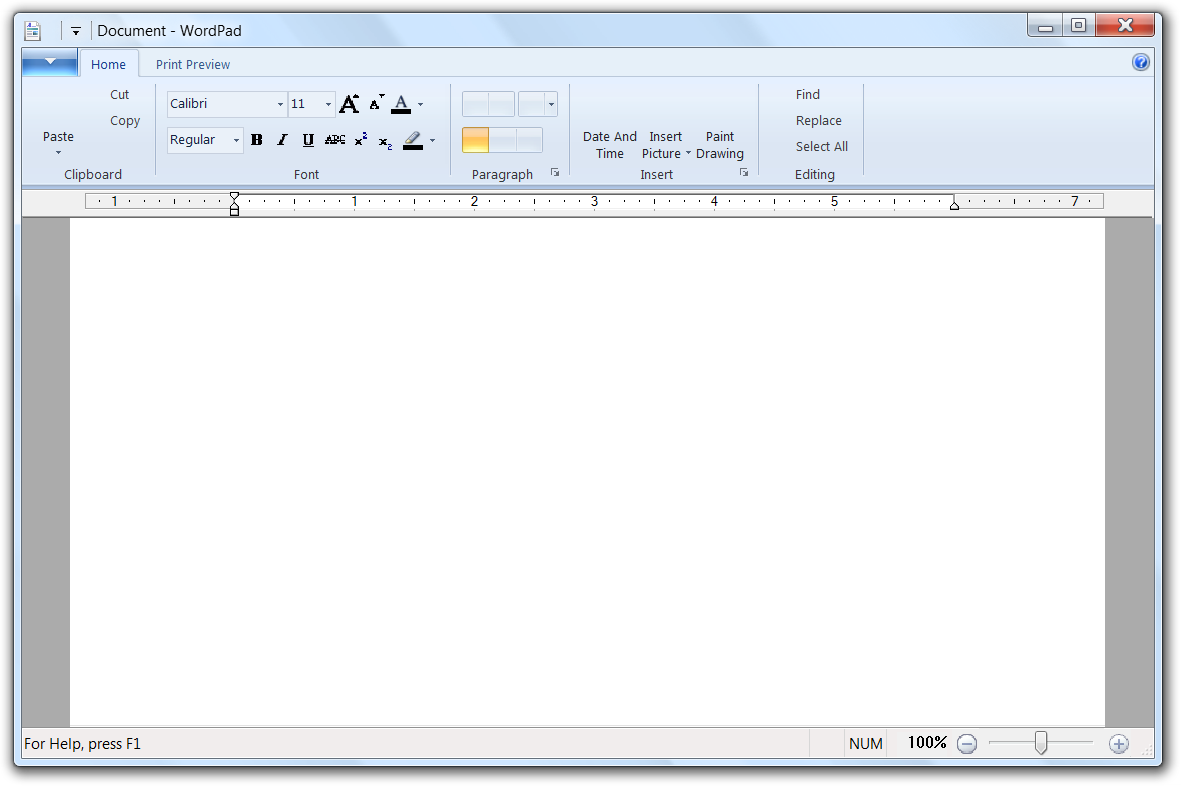Expand the text highlight color arrow
Viewport: 1181px width, 786px height.
click(432, 140)
